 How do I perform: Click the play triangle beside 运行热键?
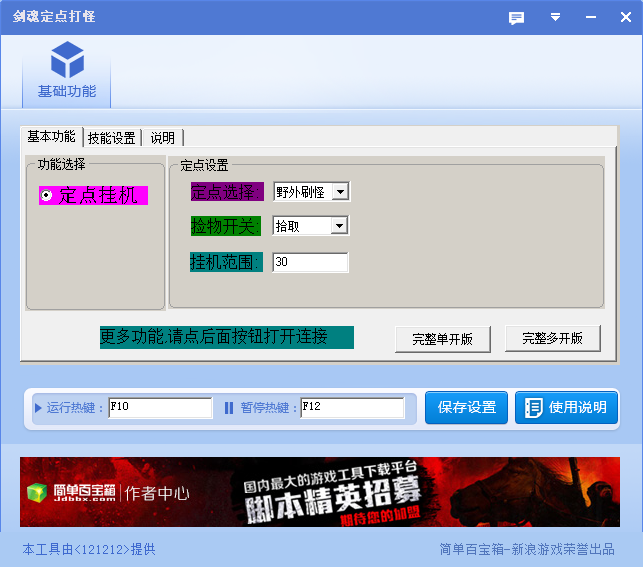(38, 408)
